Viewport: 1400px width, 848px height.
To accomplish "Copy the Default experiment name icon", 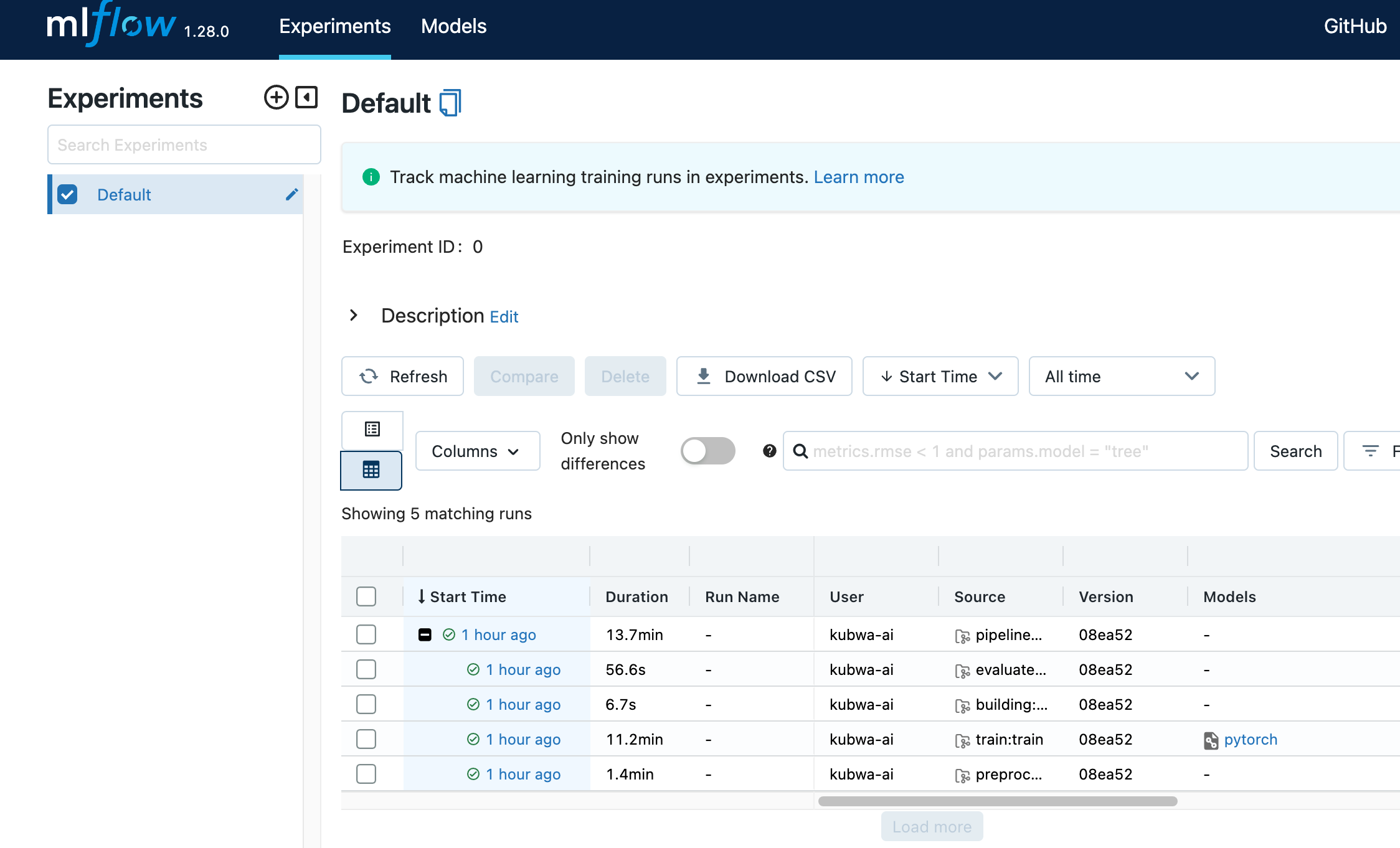I will click(x=450, y=103).
